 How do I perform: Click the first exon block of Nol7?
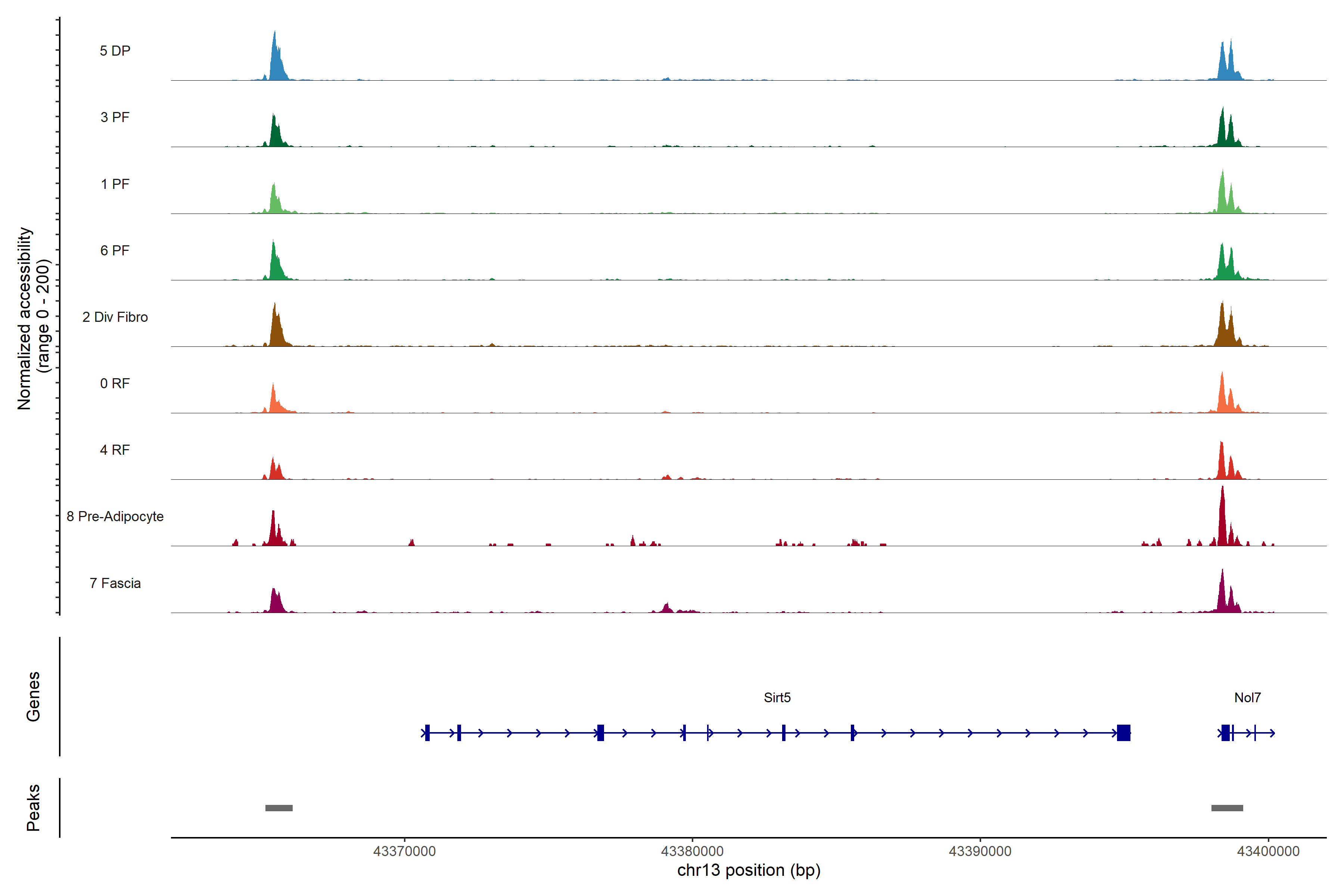(1225, 732)
